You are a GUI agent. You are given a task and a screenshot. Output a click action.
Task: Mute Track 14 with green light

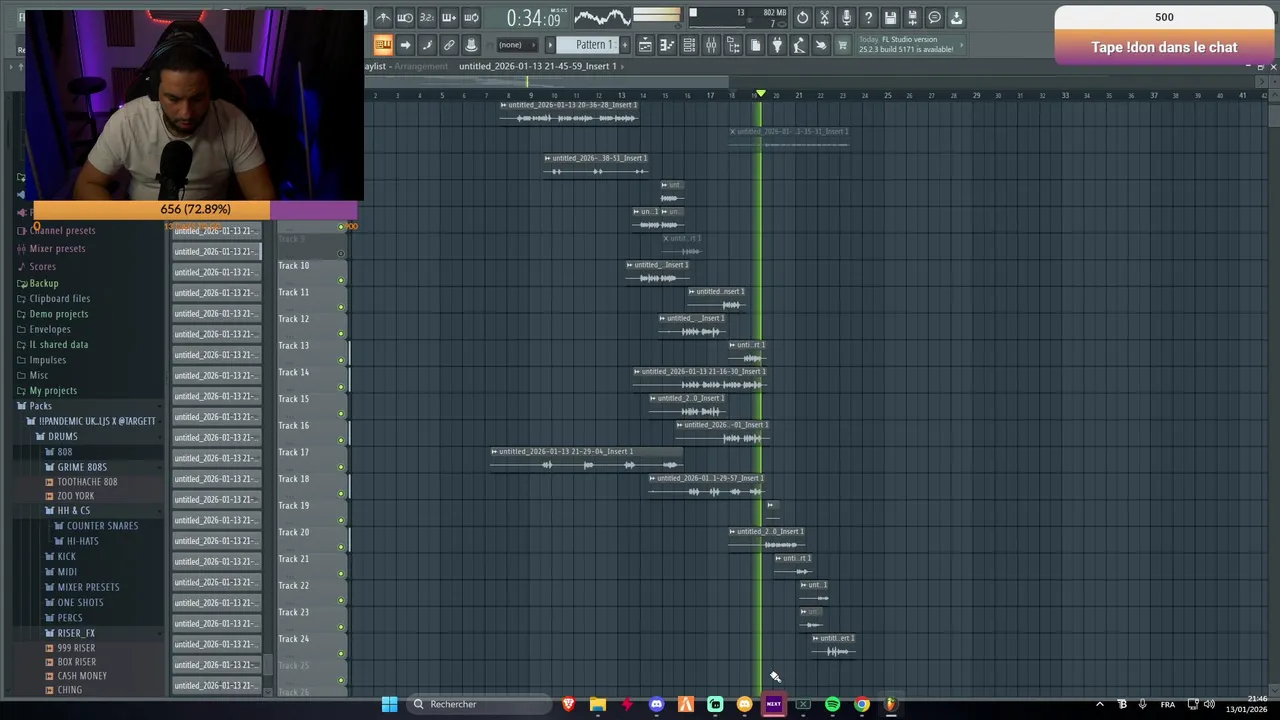[341, 387]
